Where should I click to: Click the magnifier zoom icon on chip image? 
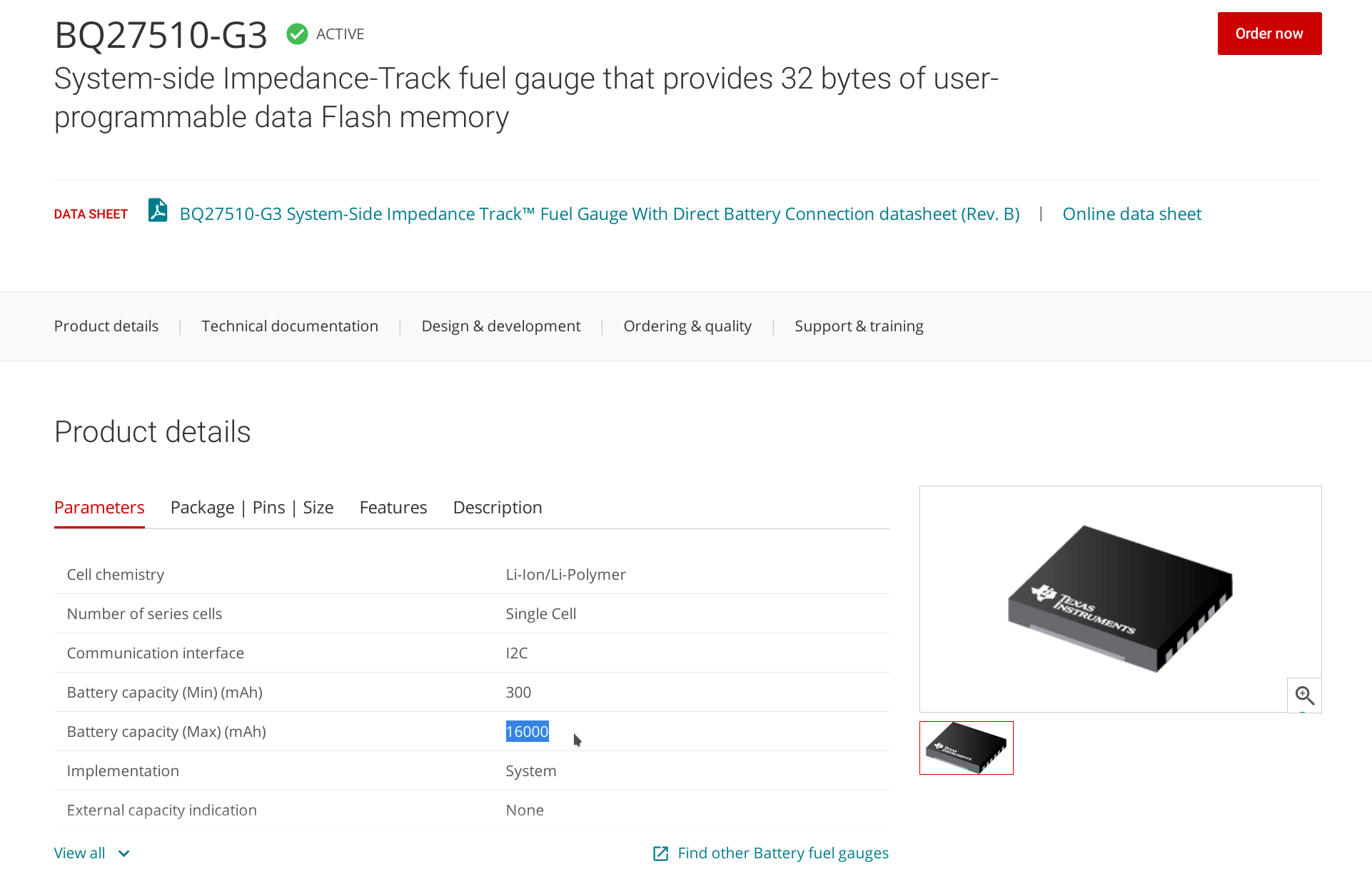click(x=1304, y=695)
